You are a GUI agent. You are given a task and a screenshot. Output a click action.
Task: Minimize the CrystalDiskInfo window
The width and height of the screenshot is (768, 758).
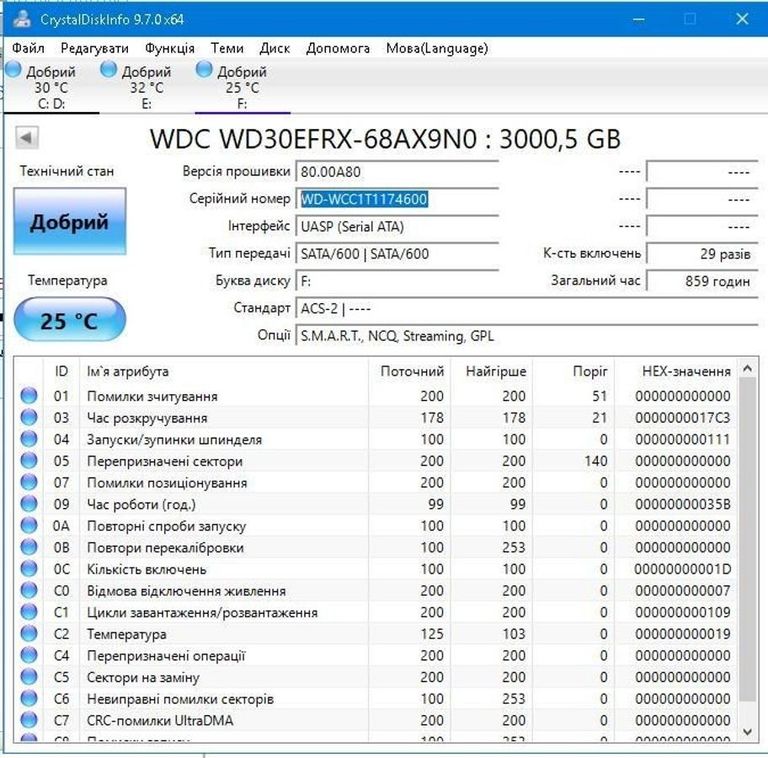(639, 20)
